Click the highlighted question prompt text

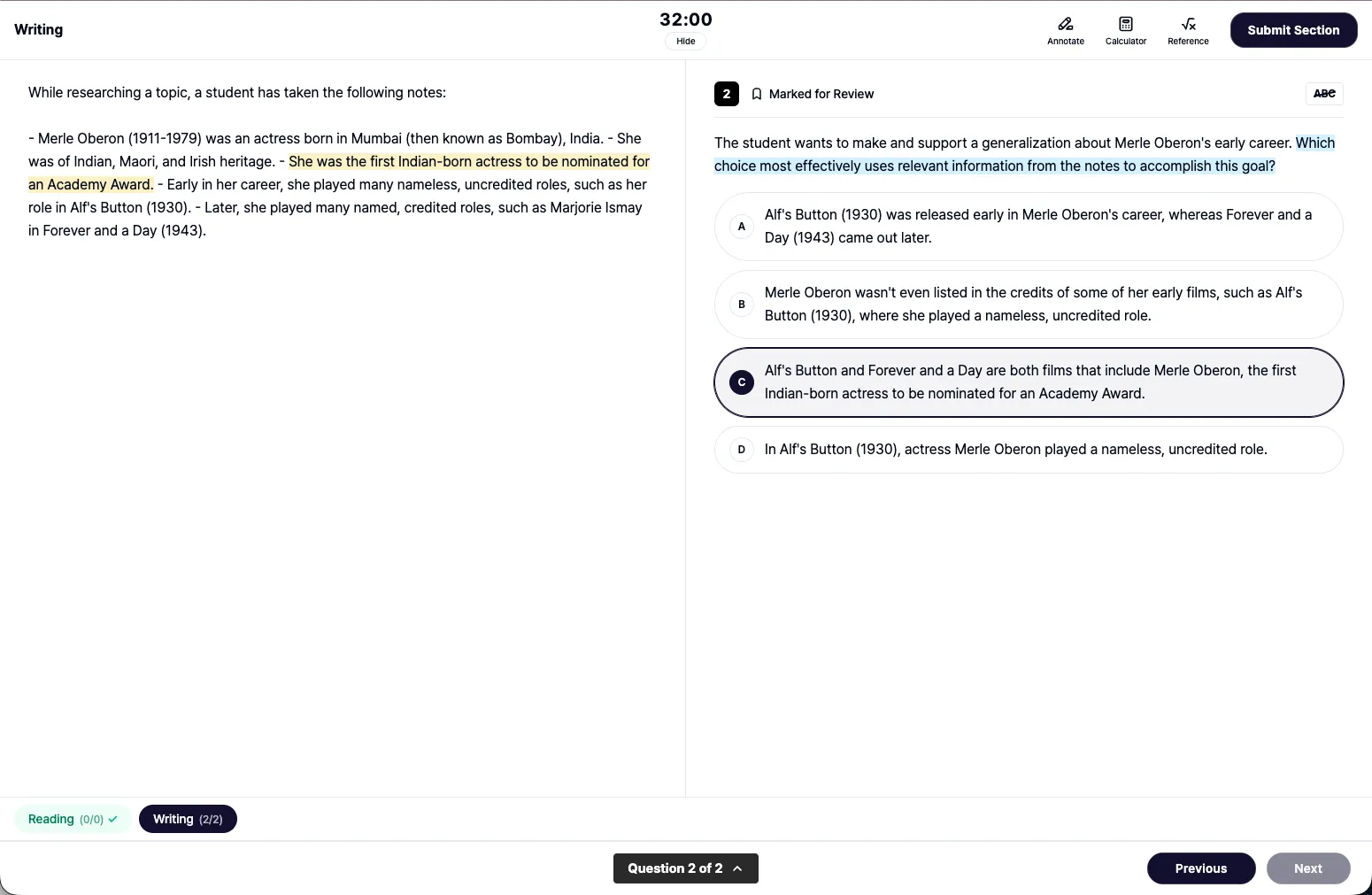[1025, 155]
